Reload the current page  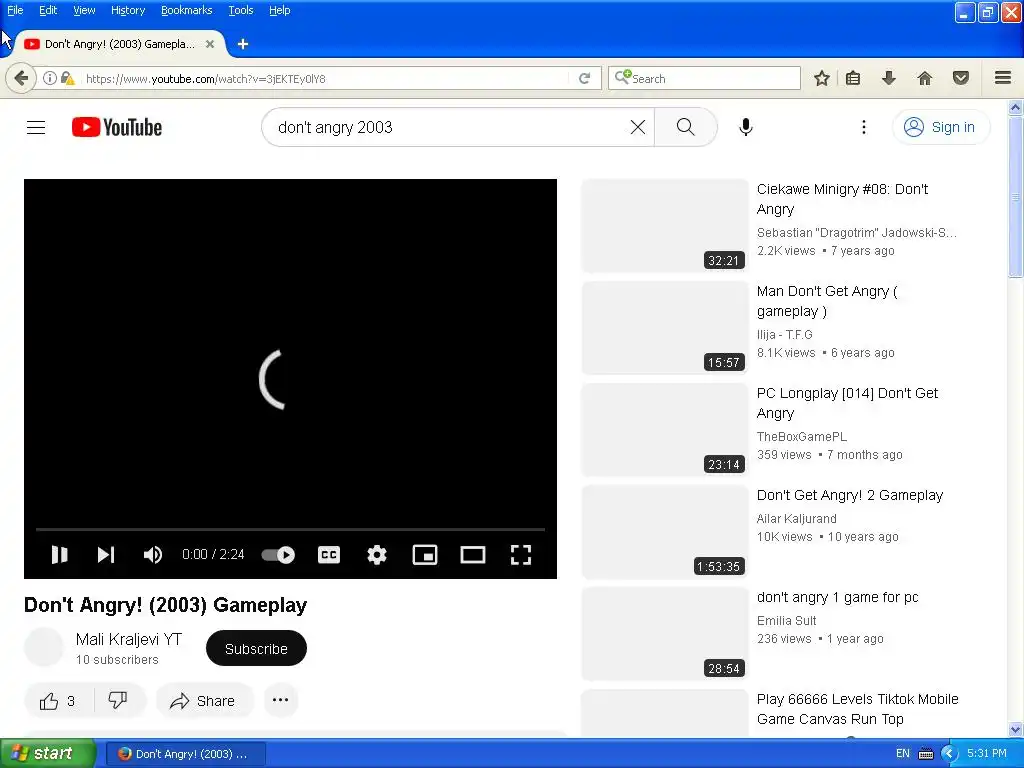584,78
